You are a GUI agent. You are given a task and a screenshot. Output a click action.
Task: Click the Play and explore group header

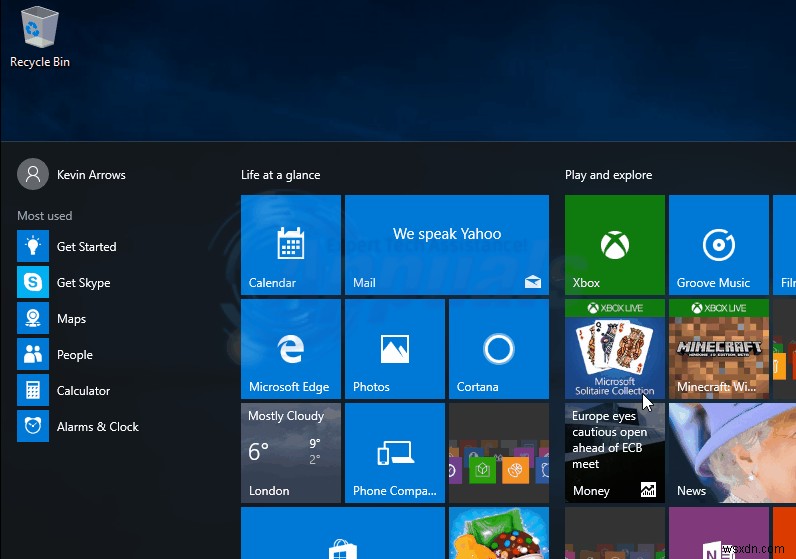tap(608, 175)
